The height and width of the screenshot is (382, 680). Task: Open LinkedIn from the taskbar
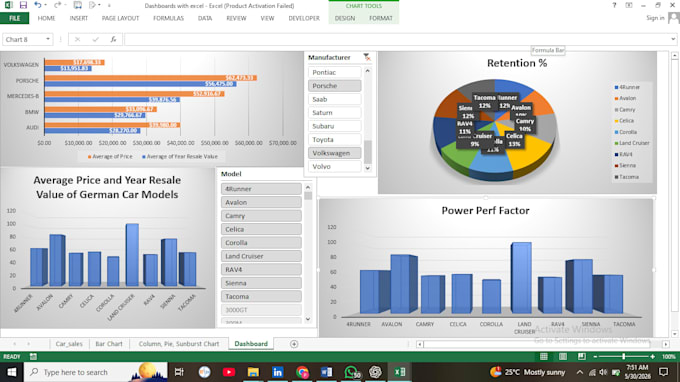click(x=278, y=372)
